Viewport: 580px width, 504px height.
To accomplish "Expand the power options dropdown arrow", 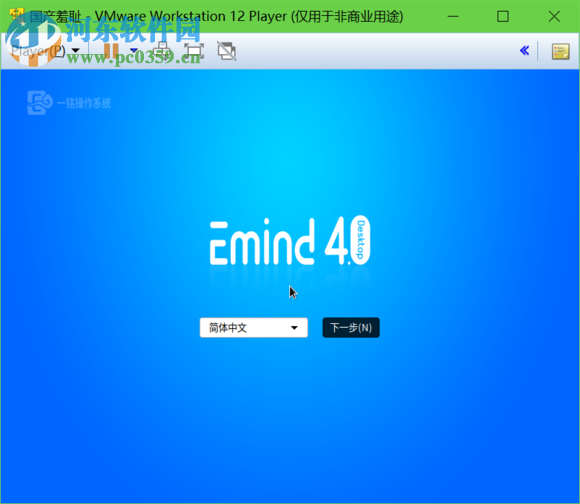I will pyautogui.click(x=134, y=50).
